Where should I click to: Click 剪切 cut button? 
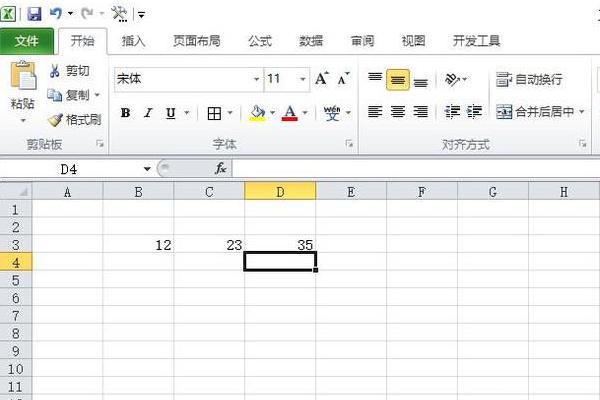click(x=69, y=71)
